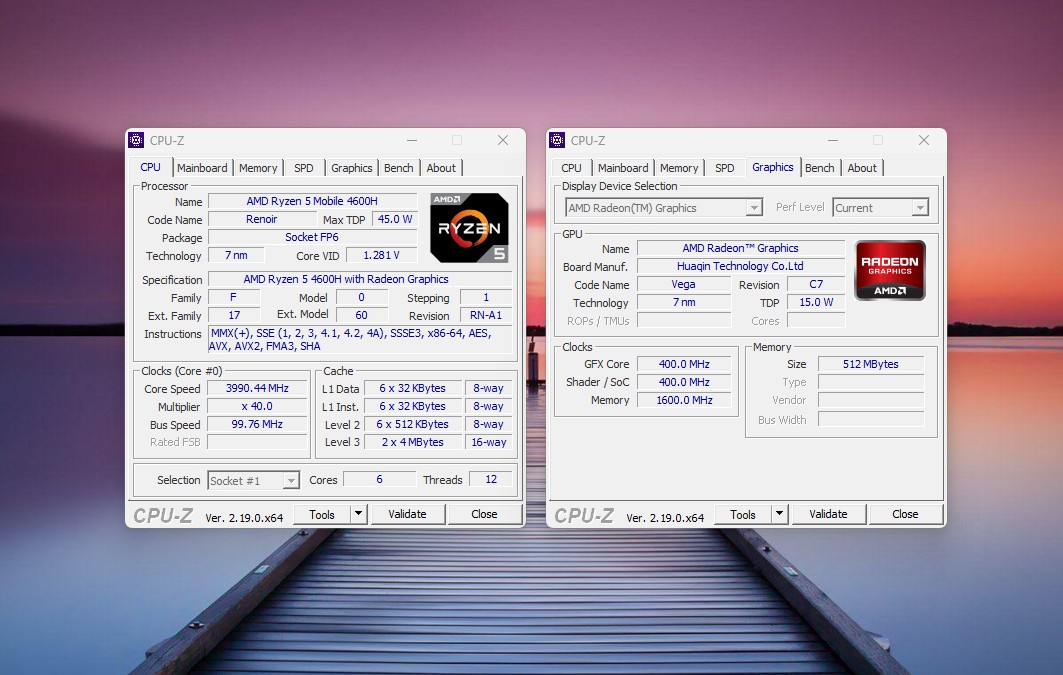Viewport: 1063px width, 675px height.
Task: Click Bus Speed value 99.76 MHz
Action: click(x=257, y=424)
